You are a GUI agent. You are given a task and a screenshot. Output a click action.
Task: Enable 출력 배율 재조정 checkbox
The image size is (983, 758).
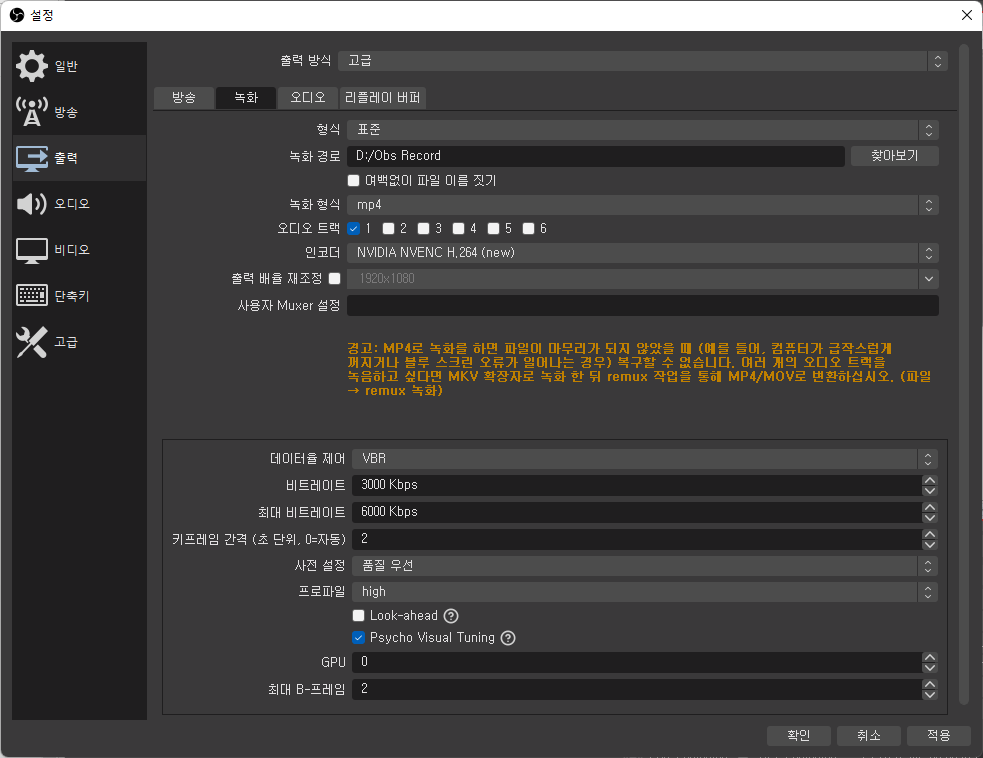[x=335, y=278]
